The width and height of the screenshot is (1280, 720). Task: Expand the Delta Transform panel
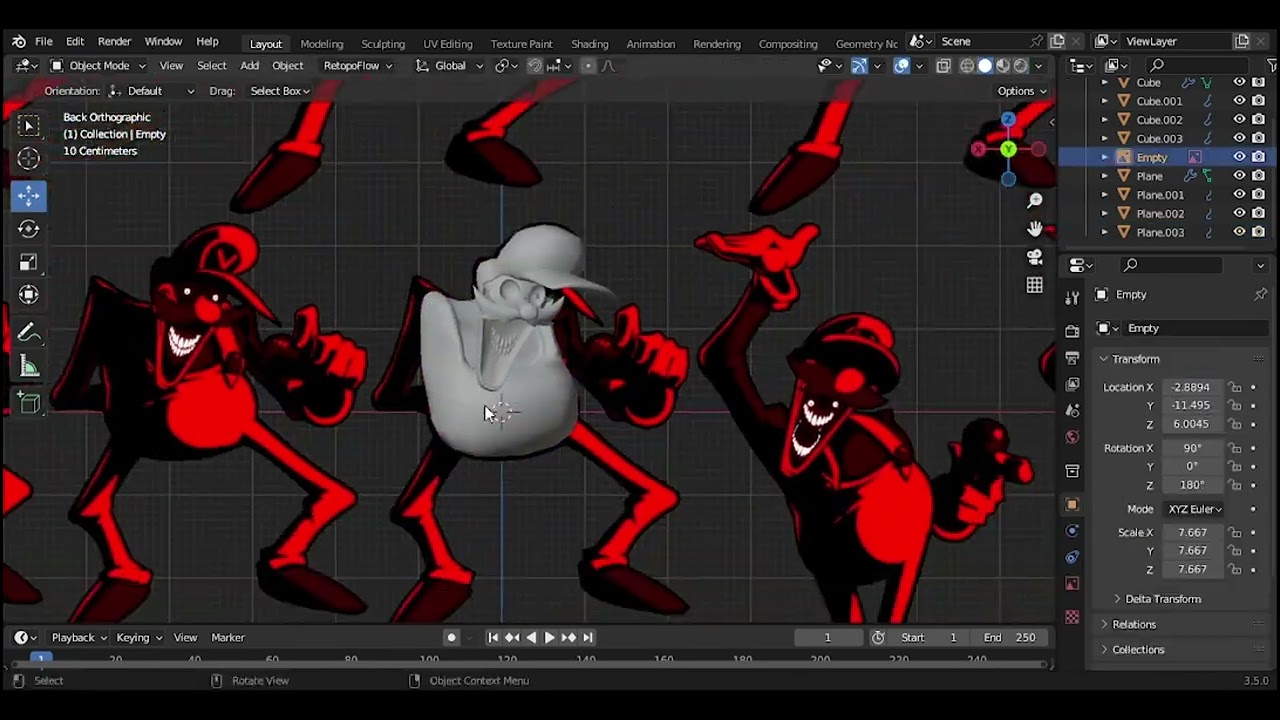pyautogui.click(x=1162, y=599)
